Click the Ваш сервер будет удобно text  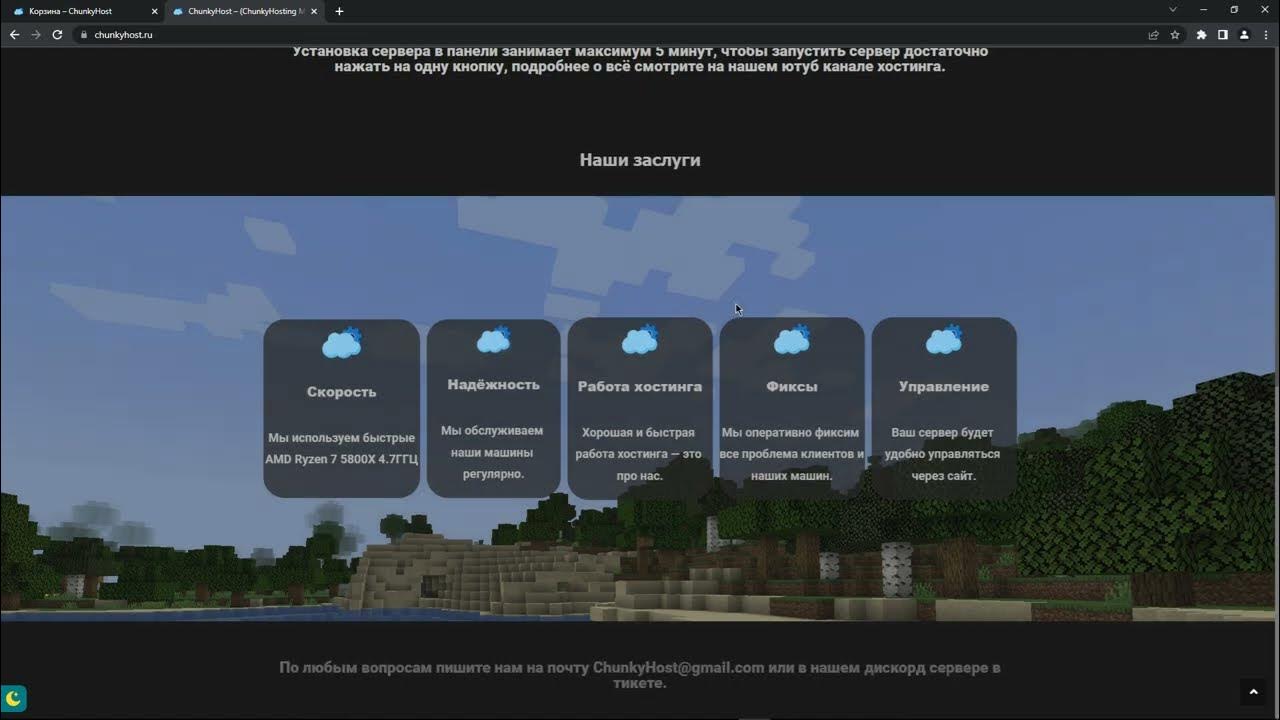click(x=943, y=454)
